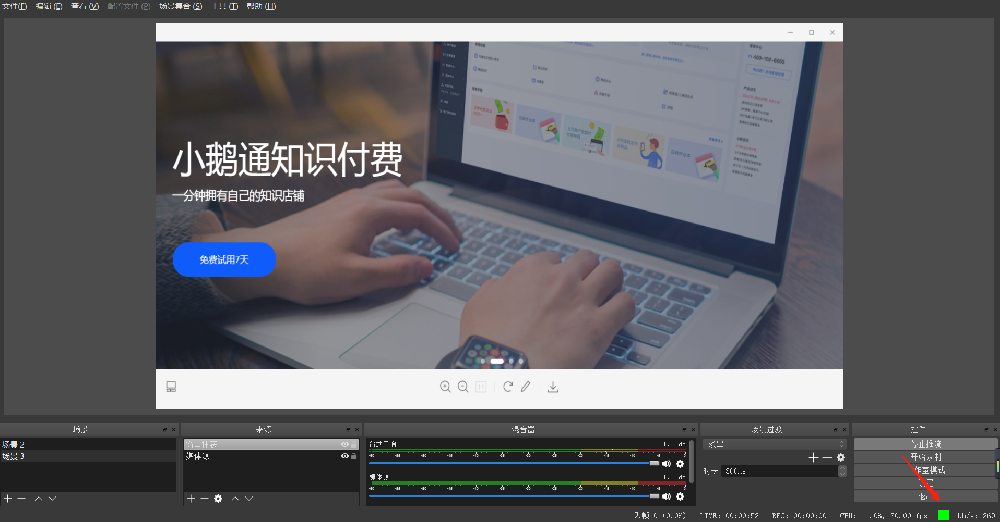Viewport: 1000px width, 522px height.
Task: Click 免费试用7天 button in preview
Action: [224, 260]
